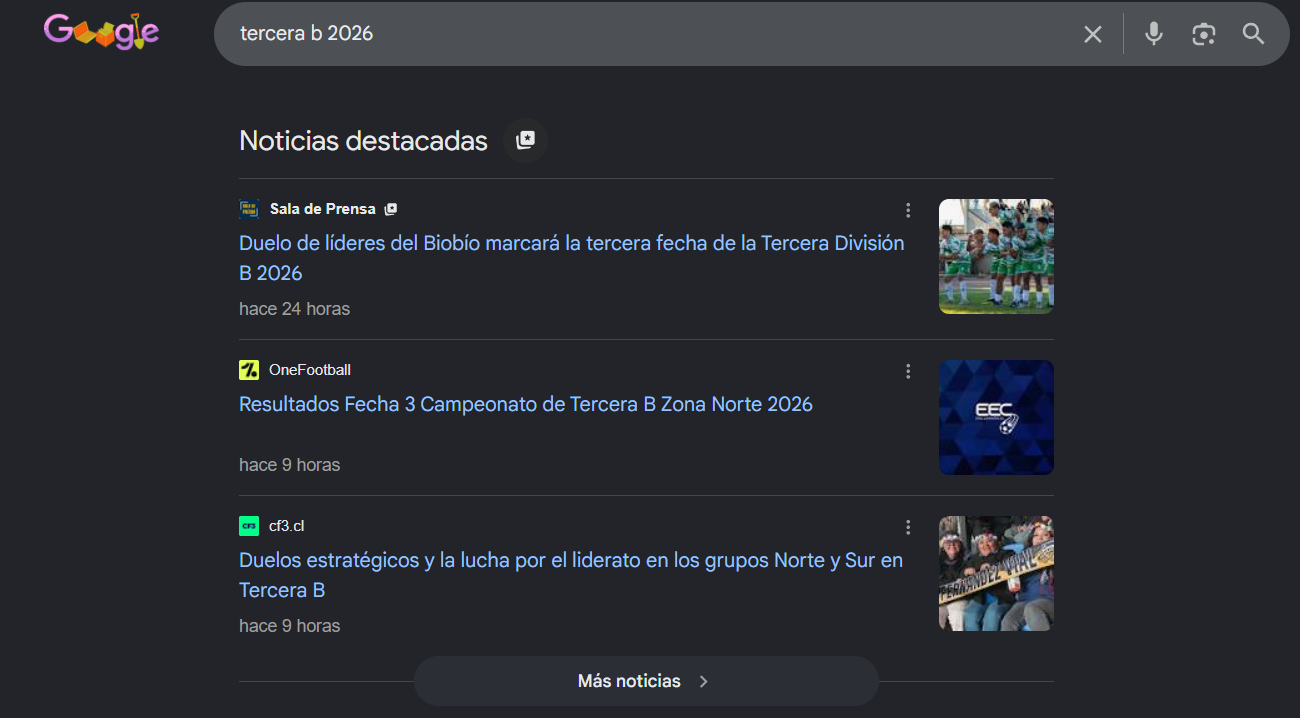Open three-dot menu for cf3.cl article
Screen dimensions: 1300x718
click(x=908, y=527)
